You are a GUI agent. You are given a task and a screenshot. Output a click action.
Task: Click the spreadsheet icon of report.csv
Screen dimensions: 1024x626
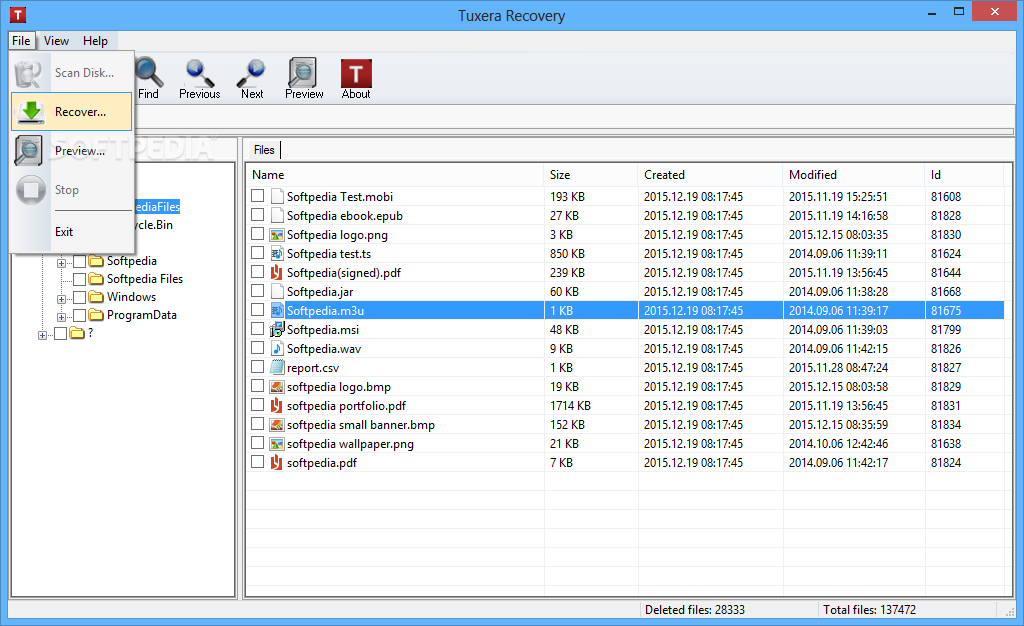(x=277, y=367)
